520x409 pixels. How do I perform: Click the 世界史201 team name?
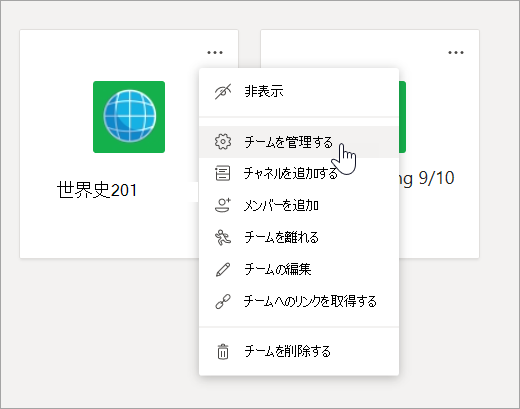97,190
